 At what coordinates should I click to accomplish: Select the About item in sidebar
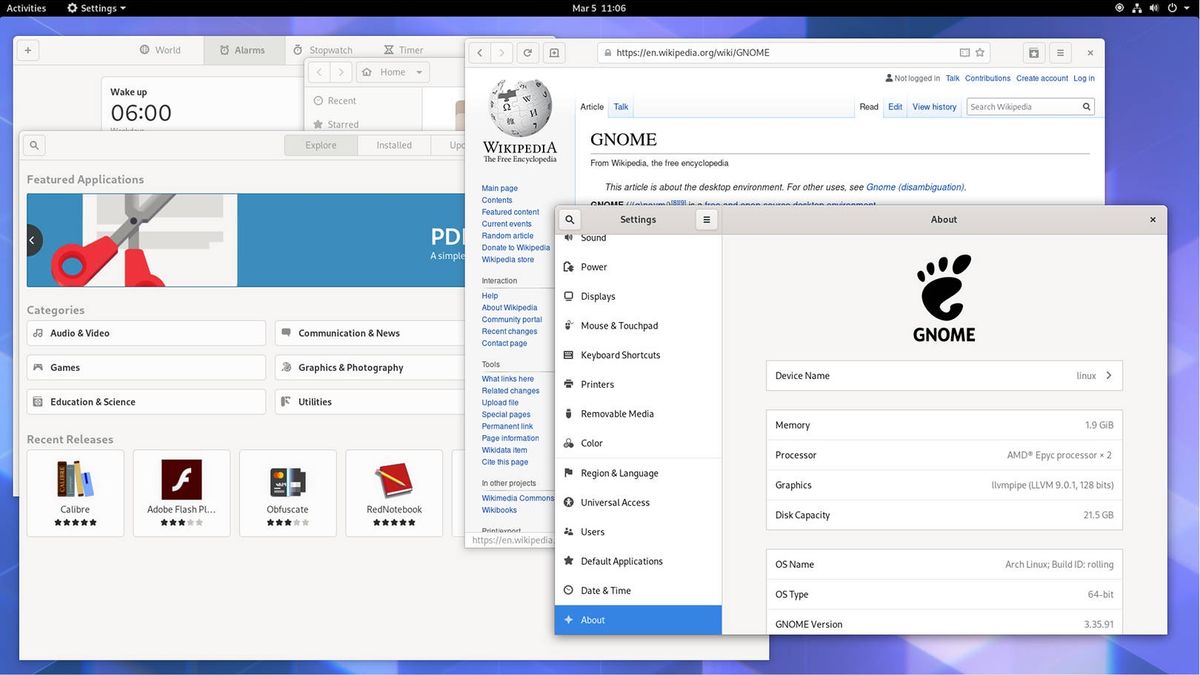[638, 620]
